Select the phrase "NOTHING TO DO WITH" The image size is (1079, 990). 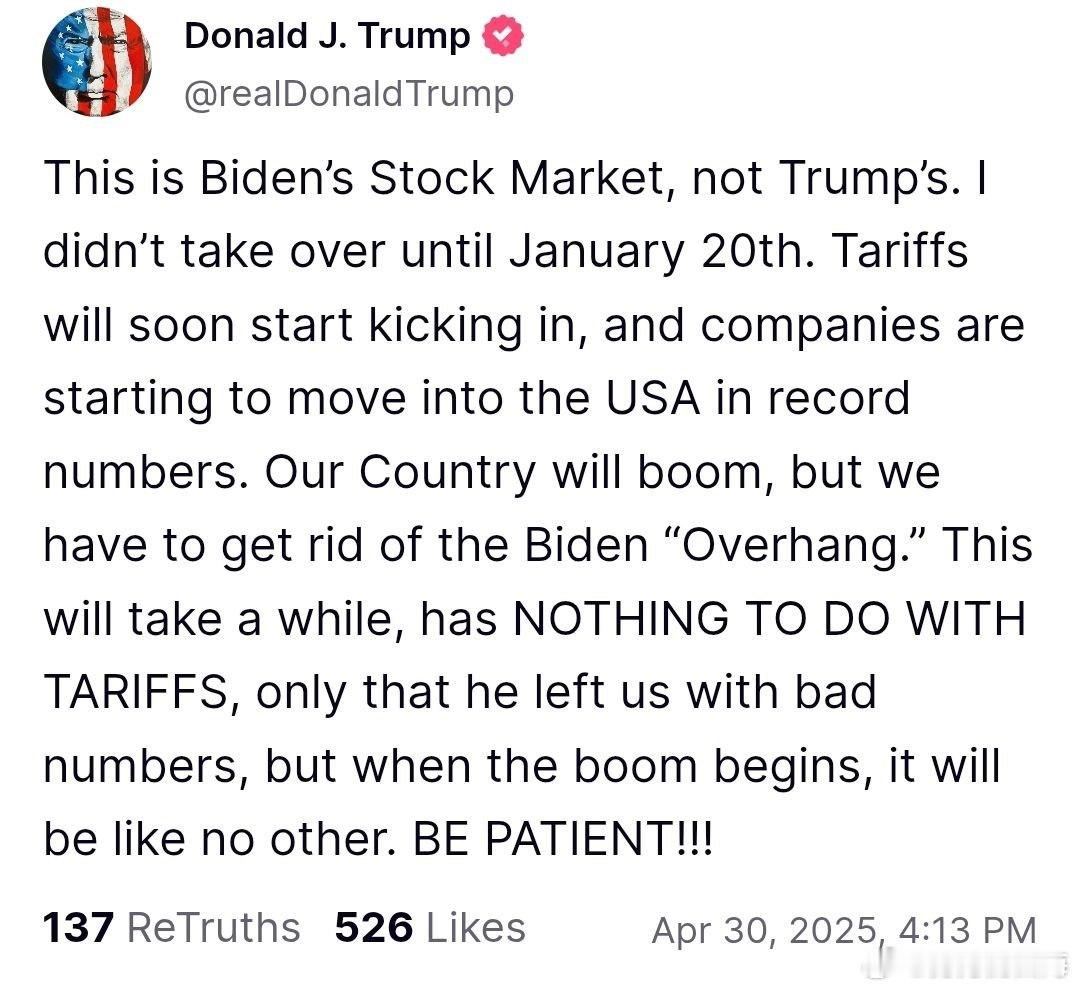tap(770, 618)
